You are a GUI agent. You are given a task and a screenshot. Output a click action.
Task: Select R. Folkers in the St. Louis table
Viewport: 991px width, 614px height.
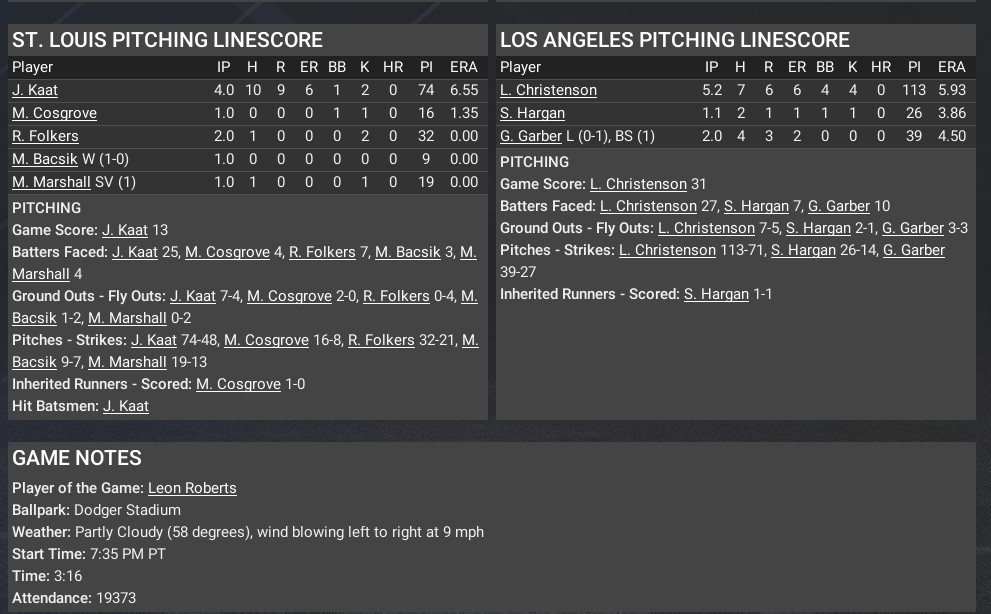(45, 136)
